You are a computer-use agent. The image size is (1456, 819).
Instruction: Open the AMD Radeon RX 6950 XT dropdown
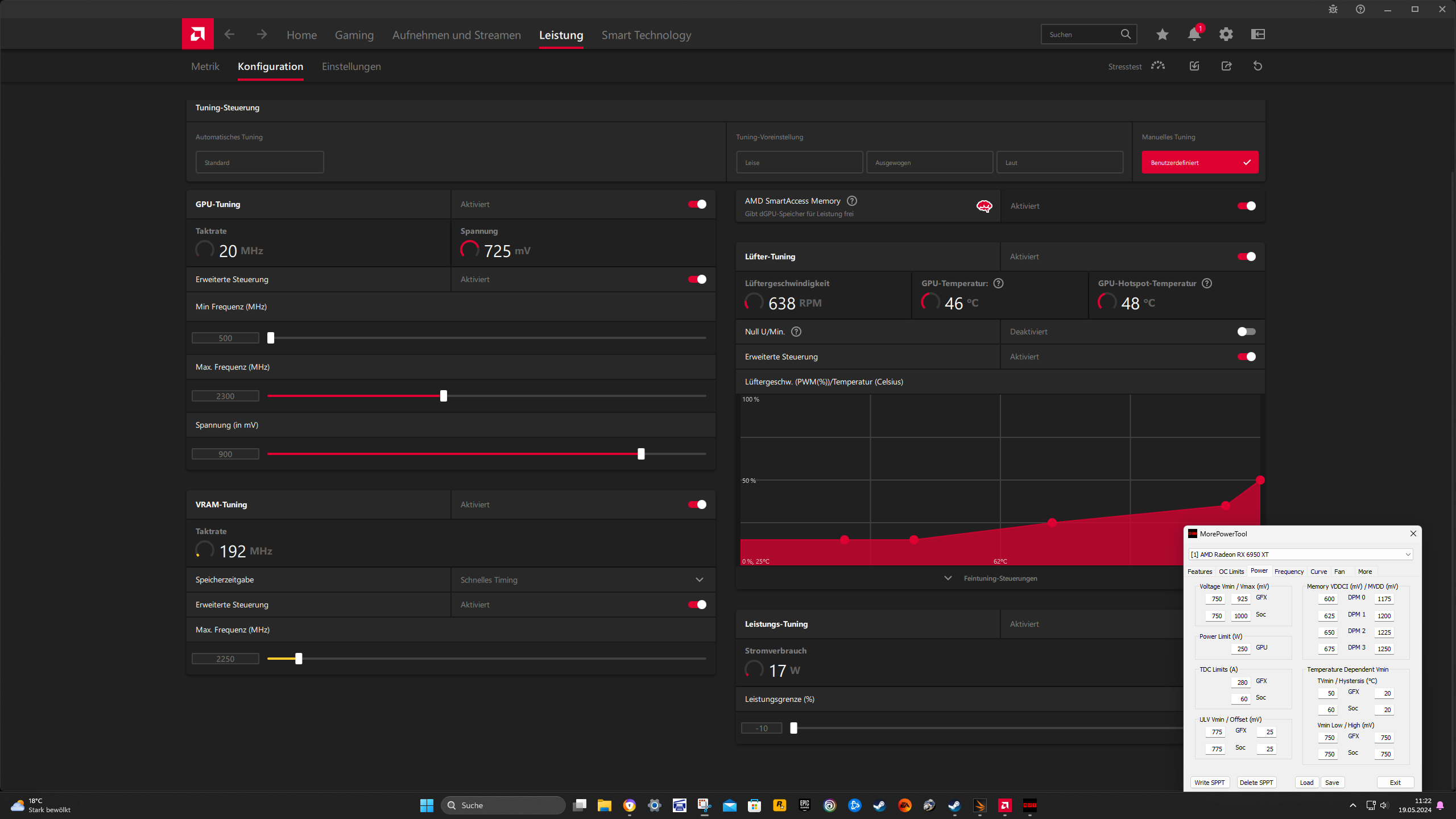point(1300,555)
